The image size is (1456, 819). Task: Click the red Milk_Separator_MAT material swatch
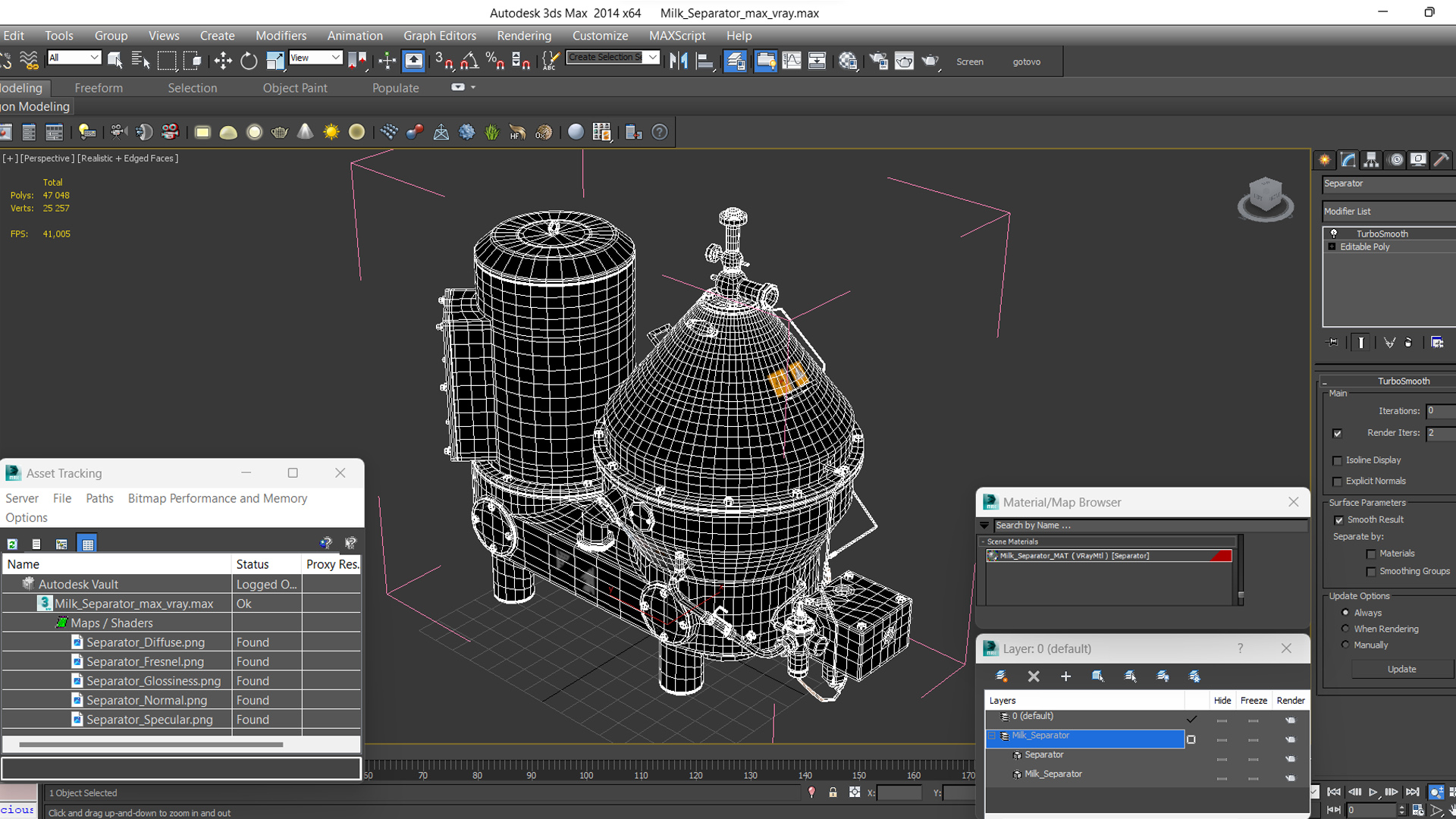coord(1221,556)
